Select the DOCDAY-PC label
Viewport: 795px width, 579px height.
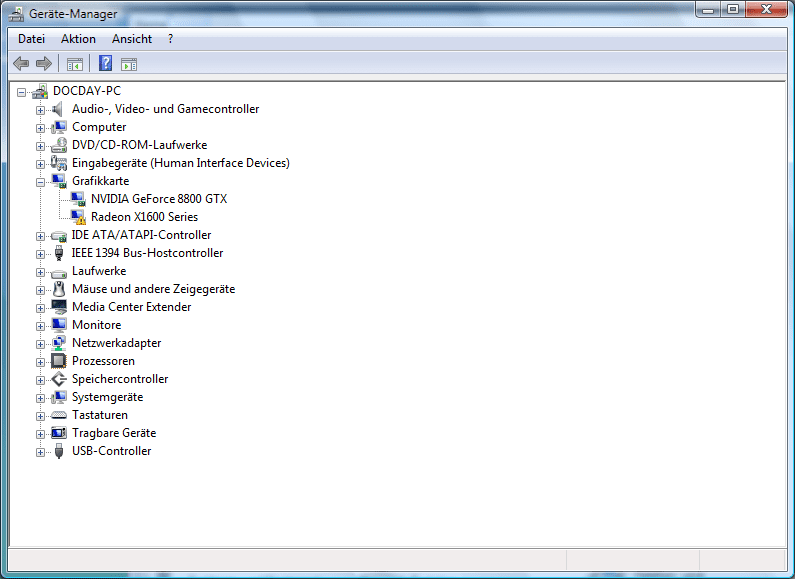(87, 91)
